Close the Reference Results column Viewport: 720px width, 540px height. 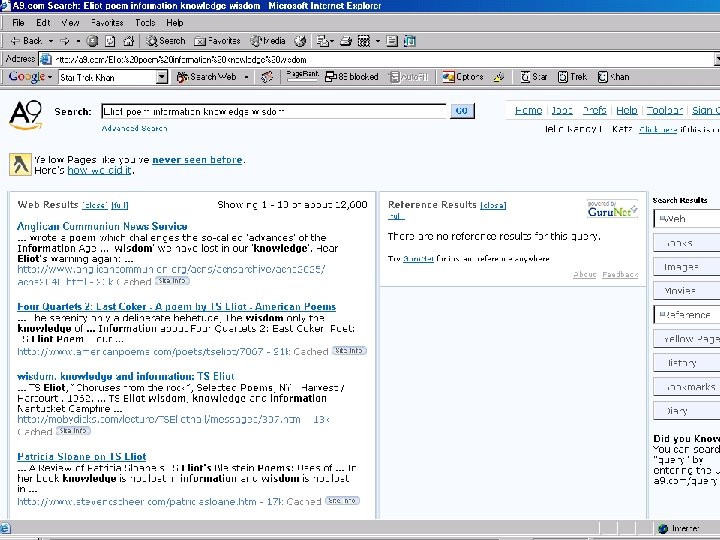493,205
